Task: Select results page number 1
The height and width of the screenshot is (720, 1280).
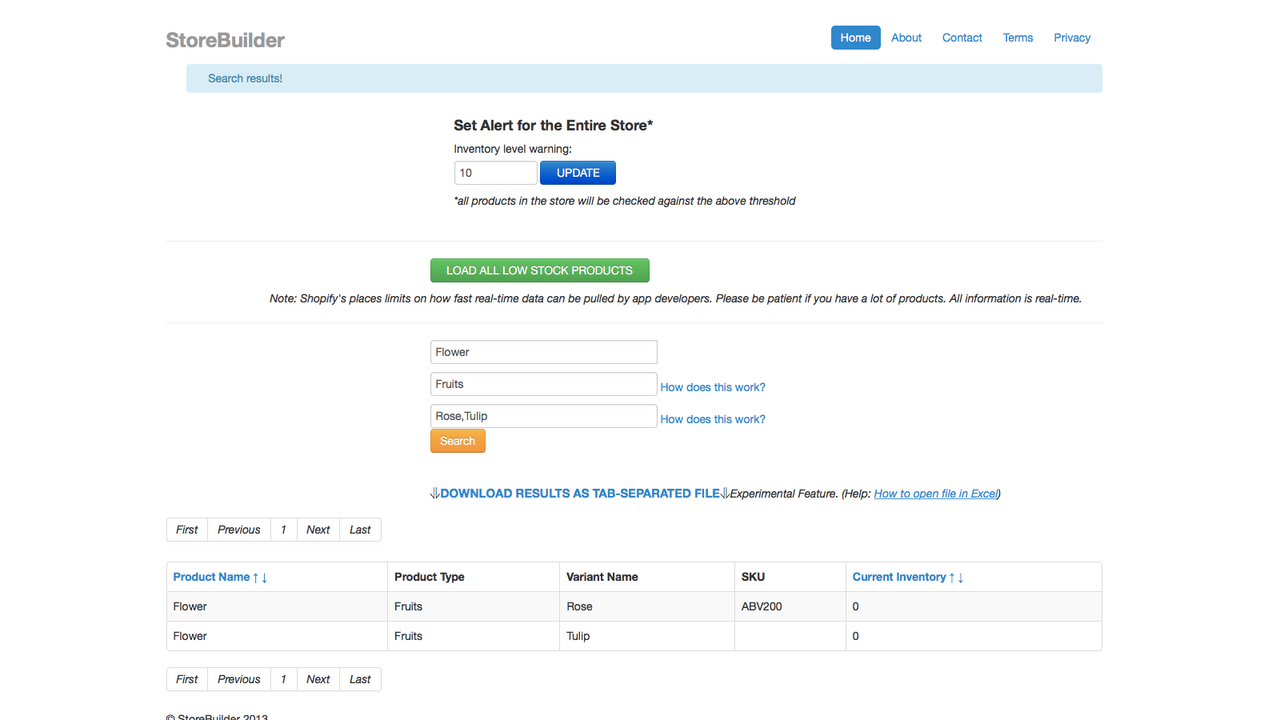Action: coord(283,529)
